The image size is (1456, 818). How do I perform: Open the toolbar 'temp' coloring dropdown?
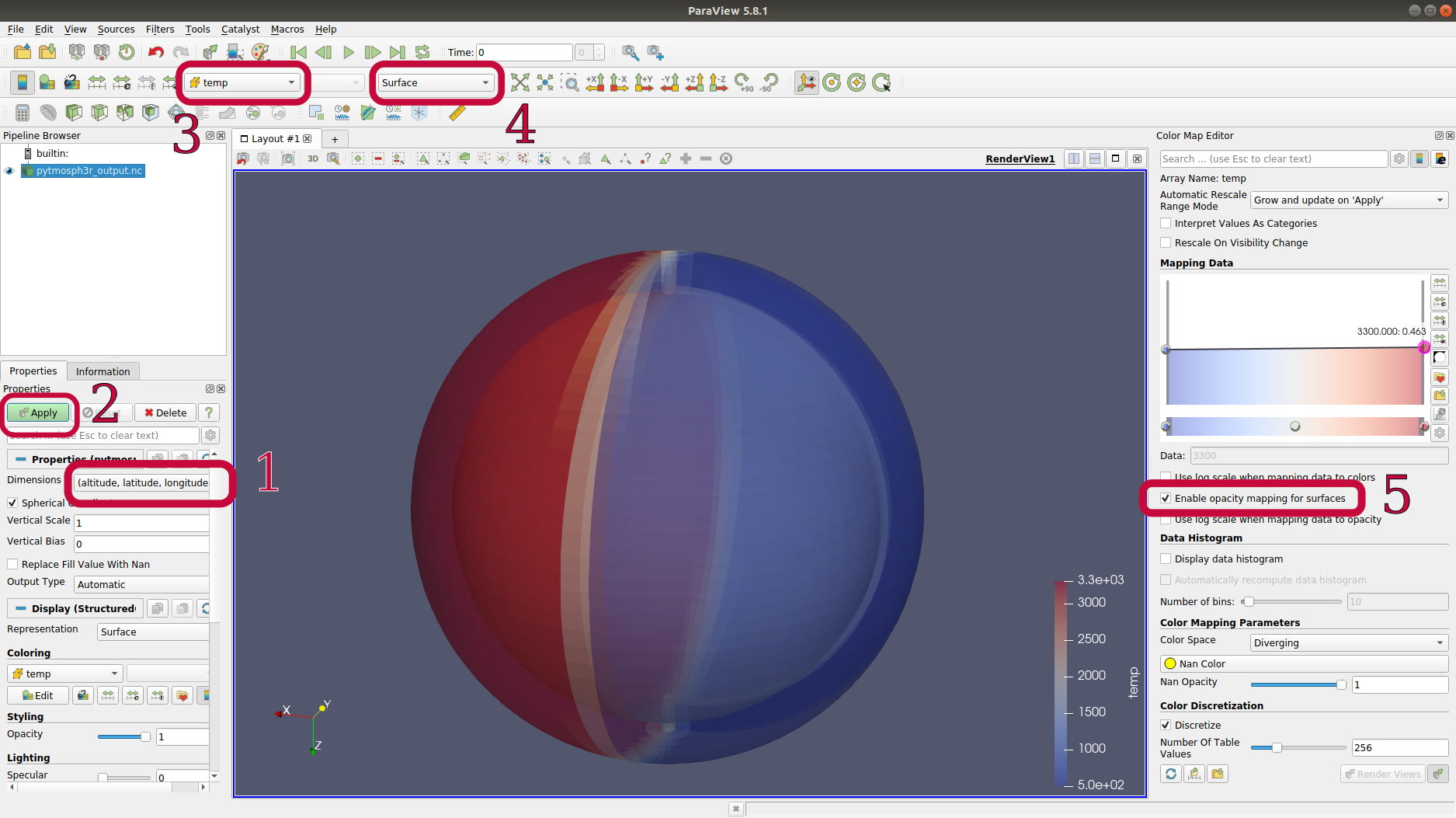(242, 82)
